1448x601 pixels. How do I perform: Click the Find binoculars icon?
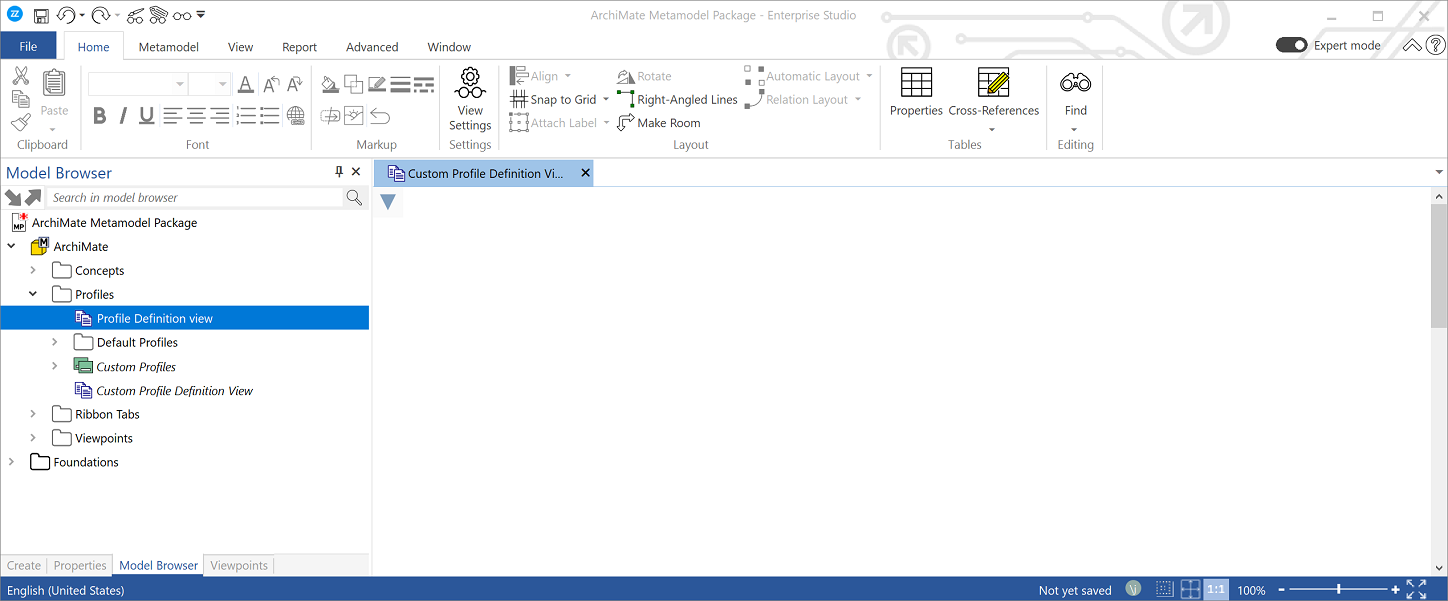[x=1075, y=83]
